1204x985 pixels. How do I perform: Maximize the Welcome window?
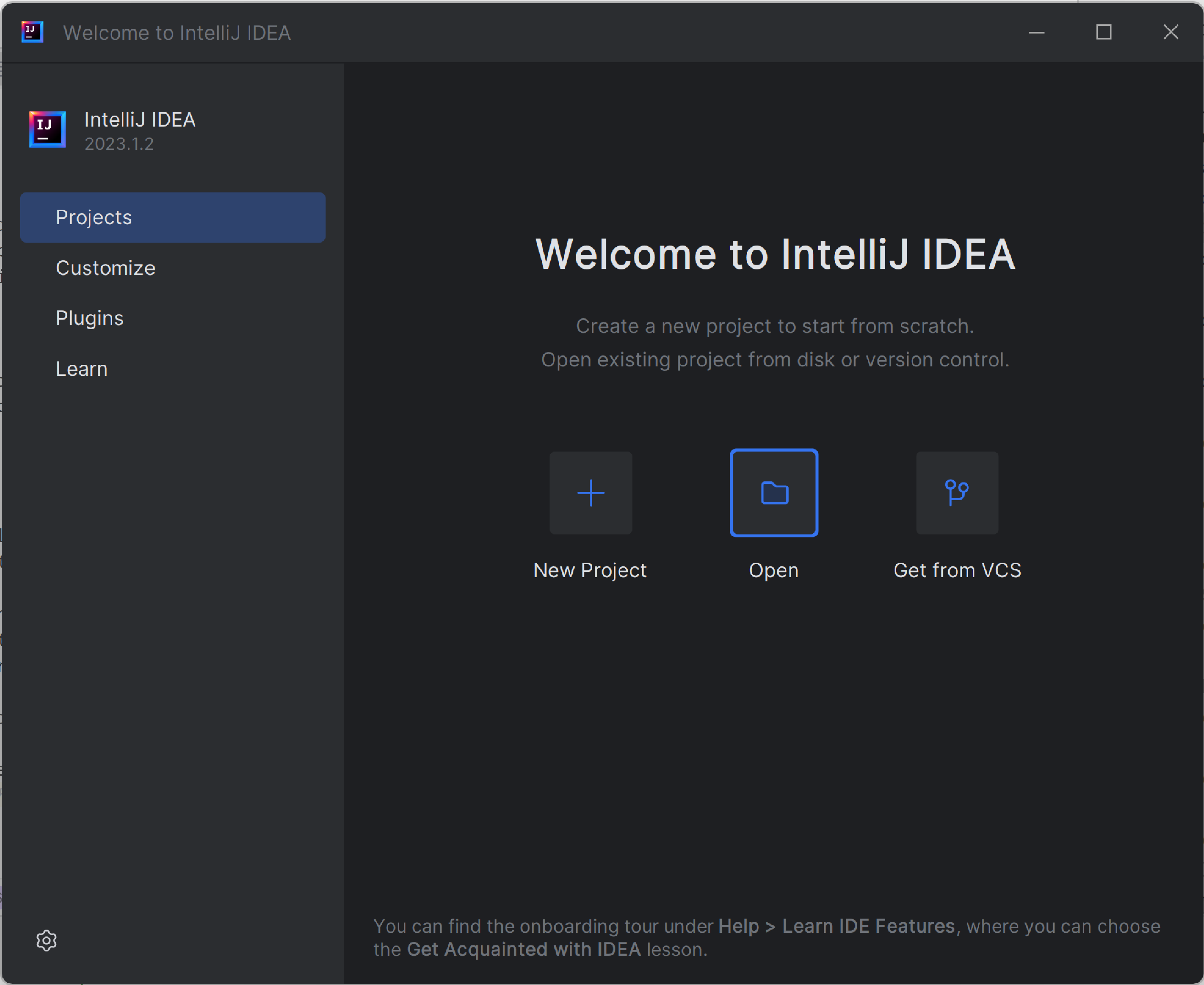(x=1103, y=32)
